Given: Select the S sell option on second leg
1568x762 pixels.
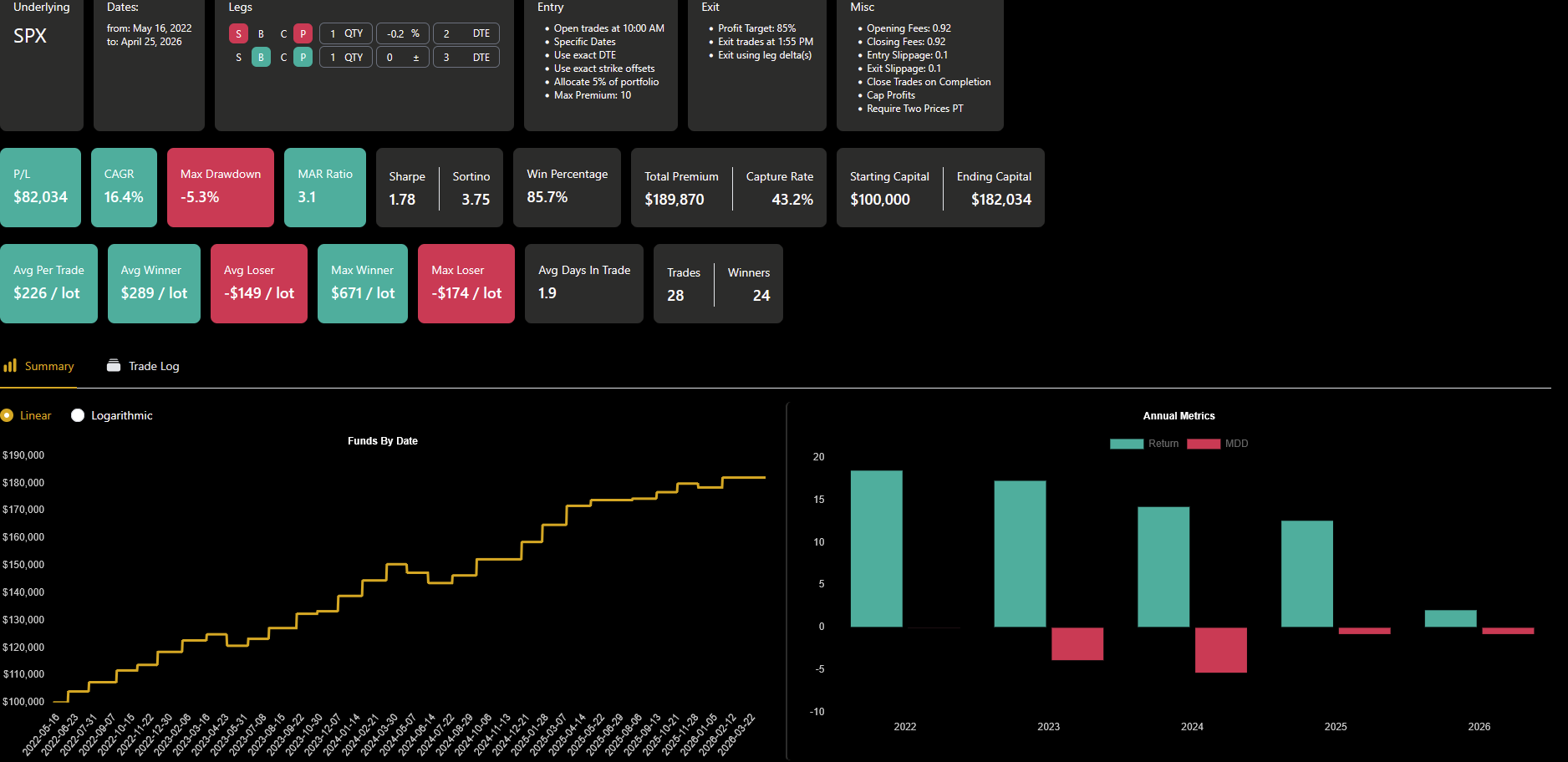Looking at the screenshot, I should [x=238, y=57].
